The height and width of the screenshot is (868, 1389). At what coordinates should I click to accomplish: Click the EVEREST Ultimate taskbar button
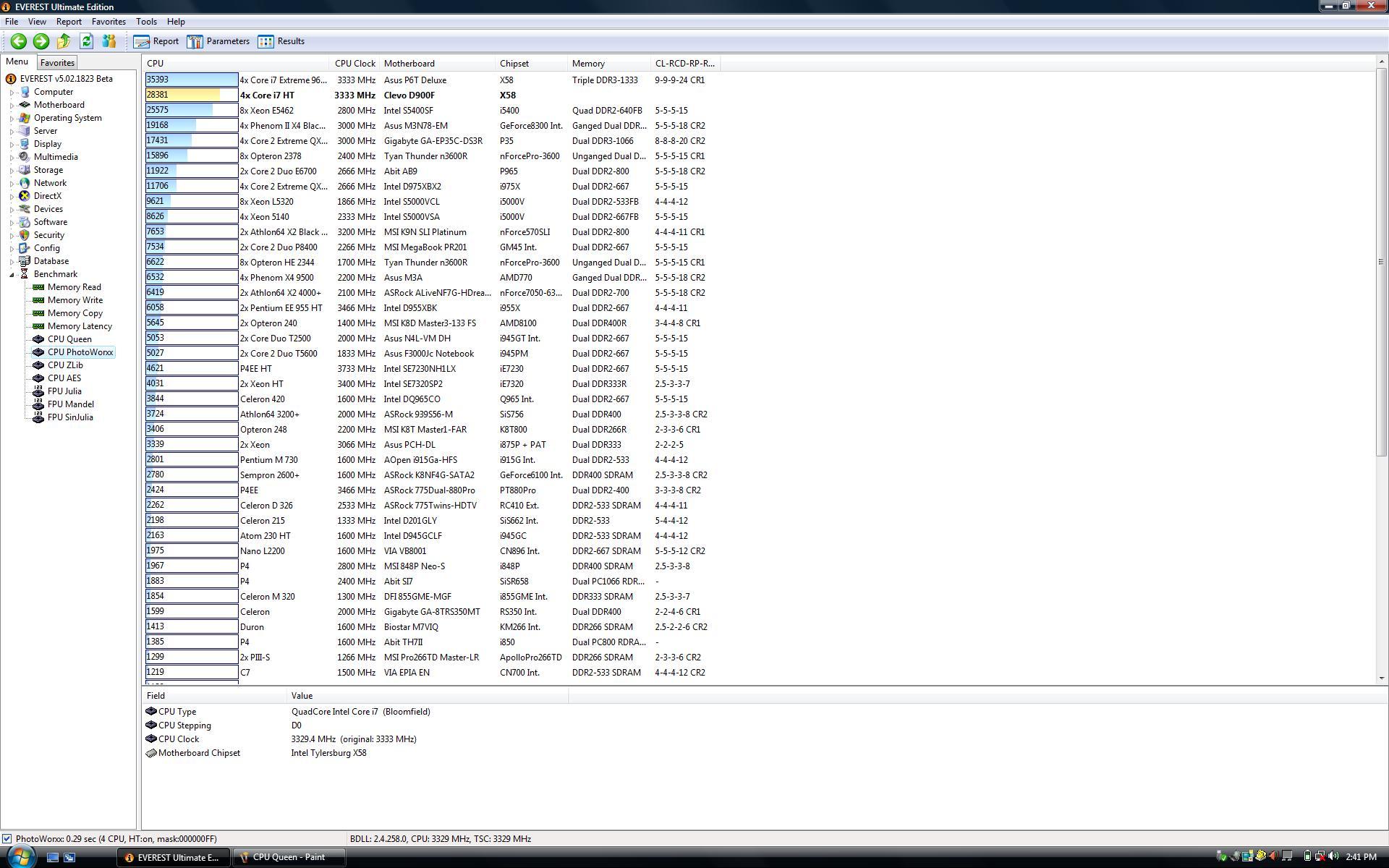(x=174, y=857)
